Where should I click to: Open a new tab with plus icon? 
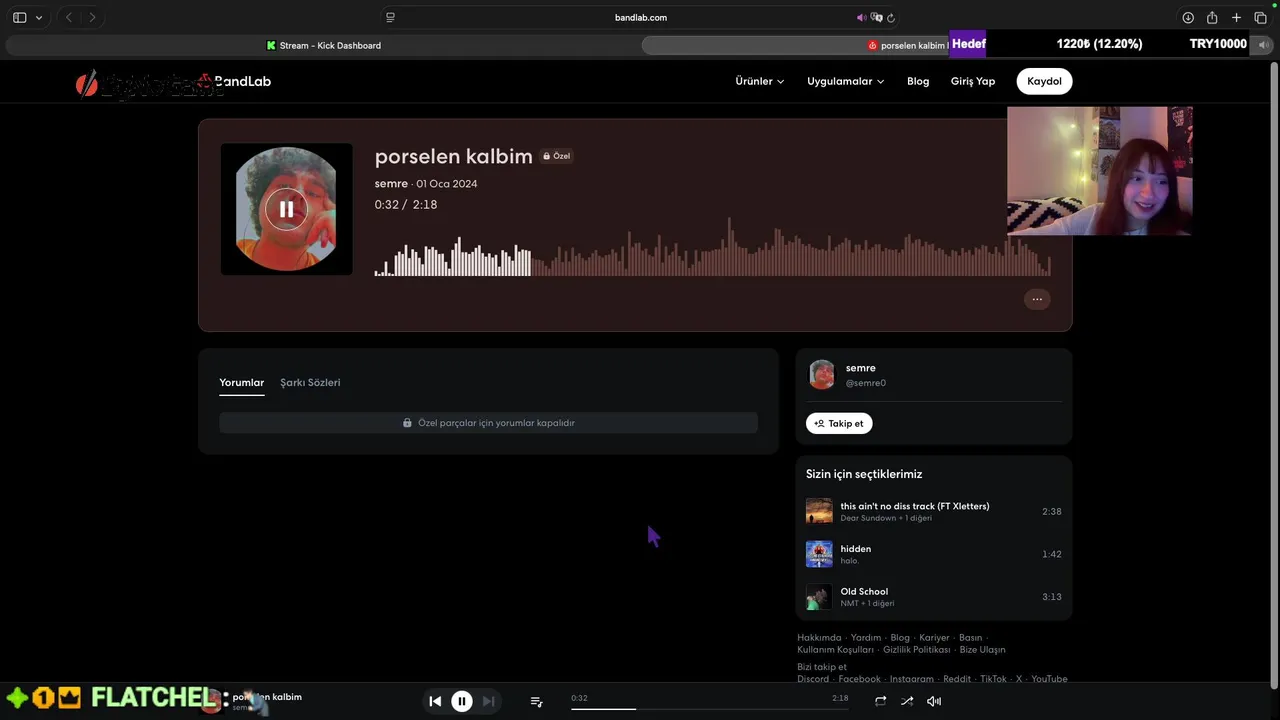tap(1236, 17)
